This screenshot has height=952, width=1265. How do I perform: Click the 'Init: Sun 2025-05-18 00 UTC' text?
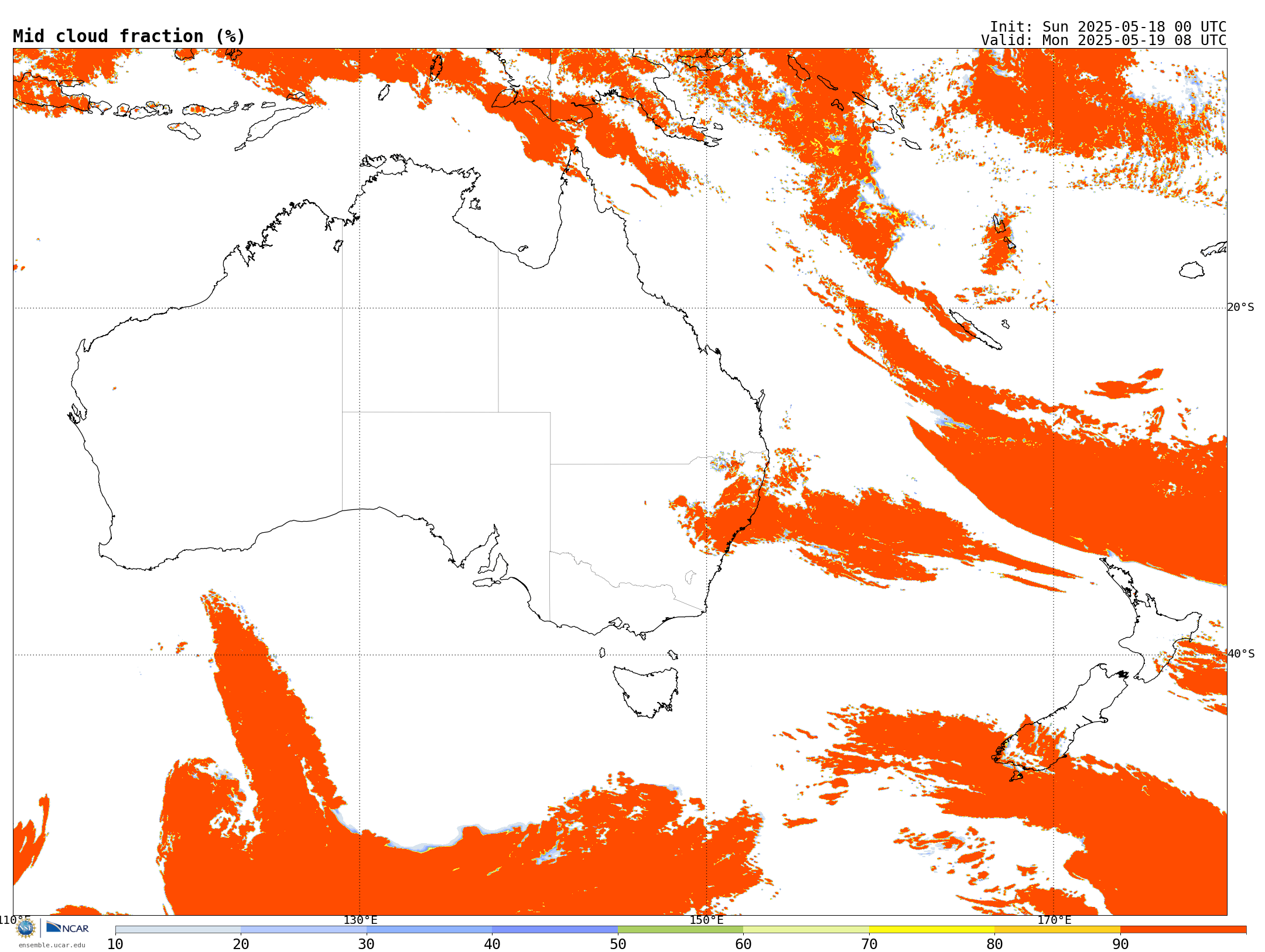click(x=1107, y=27)
